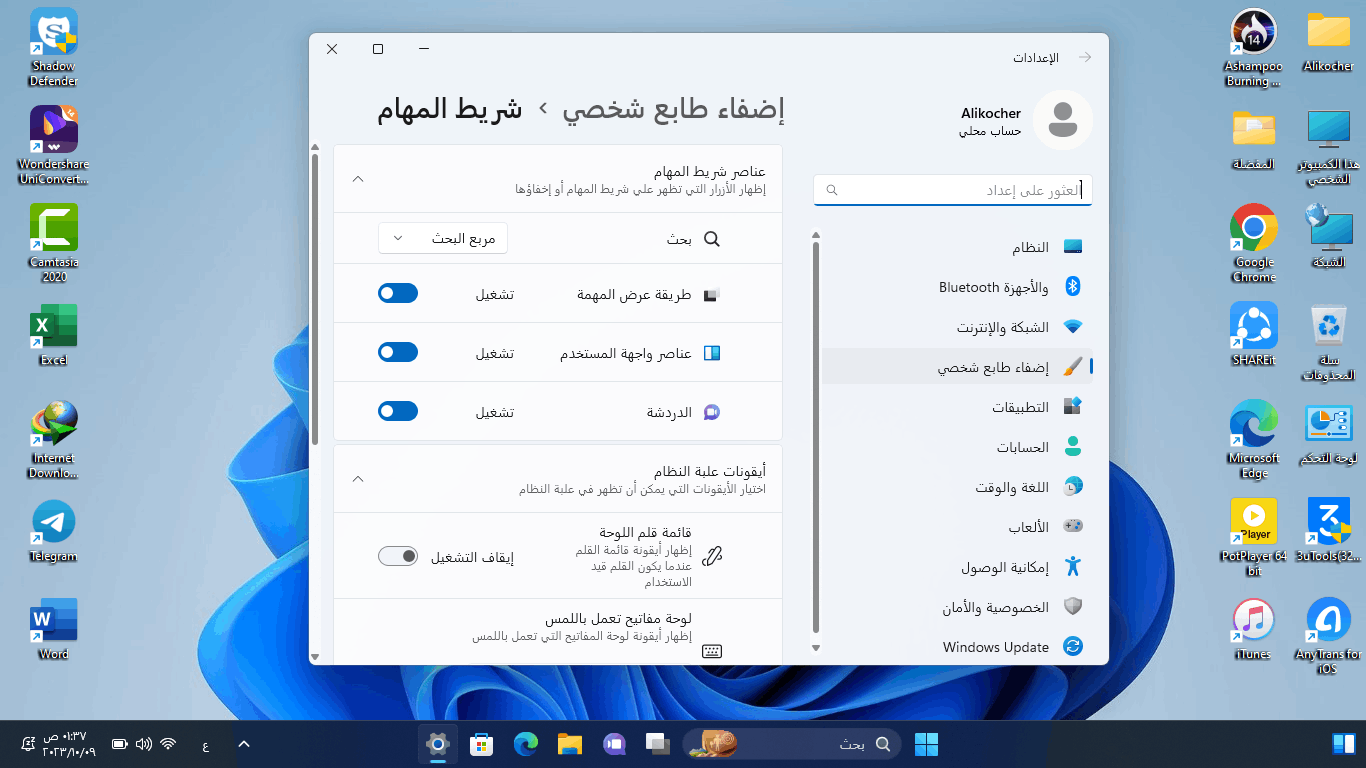Open the Widgets button at the taskbar corner

[x=1343, y=744]
